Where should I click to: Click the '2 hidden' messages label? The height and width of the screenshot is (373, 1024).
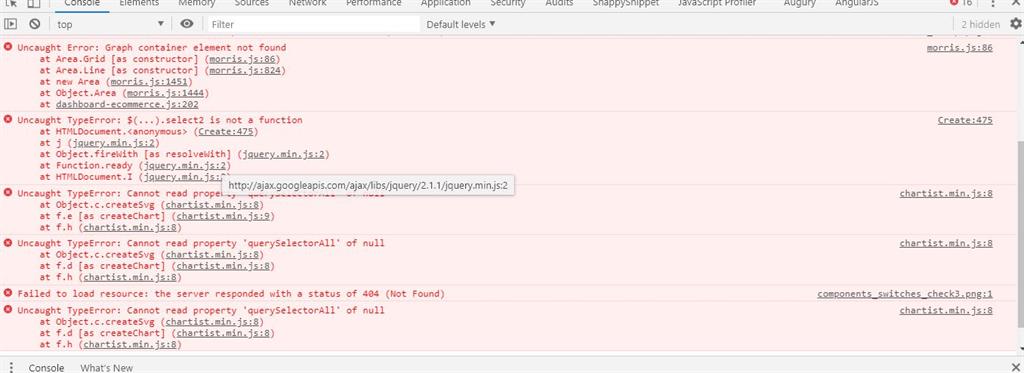tap(980, 24)
